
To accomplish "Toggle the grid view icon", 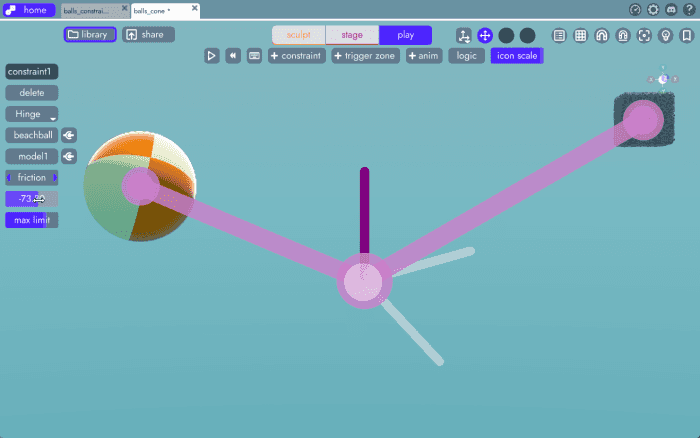I will pos(580,35).
